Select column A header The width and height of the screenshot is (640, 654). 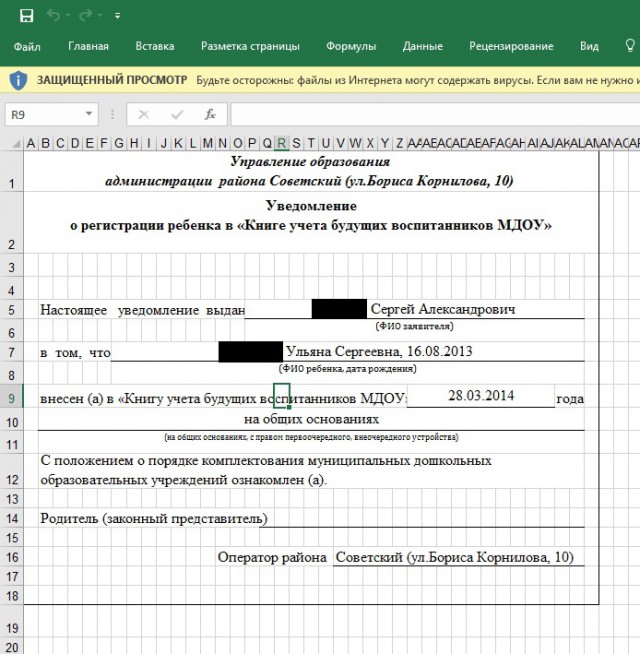(31, 143)
